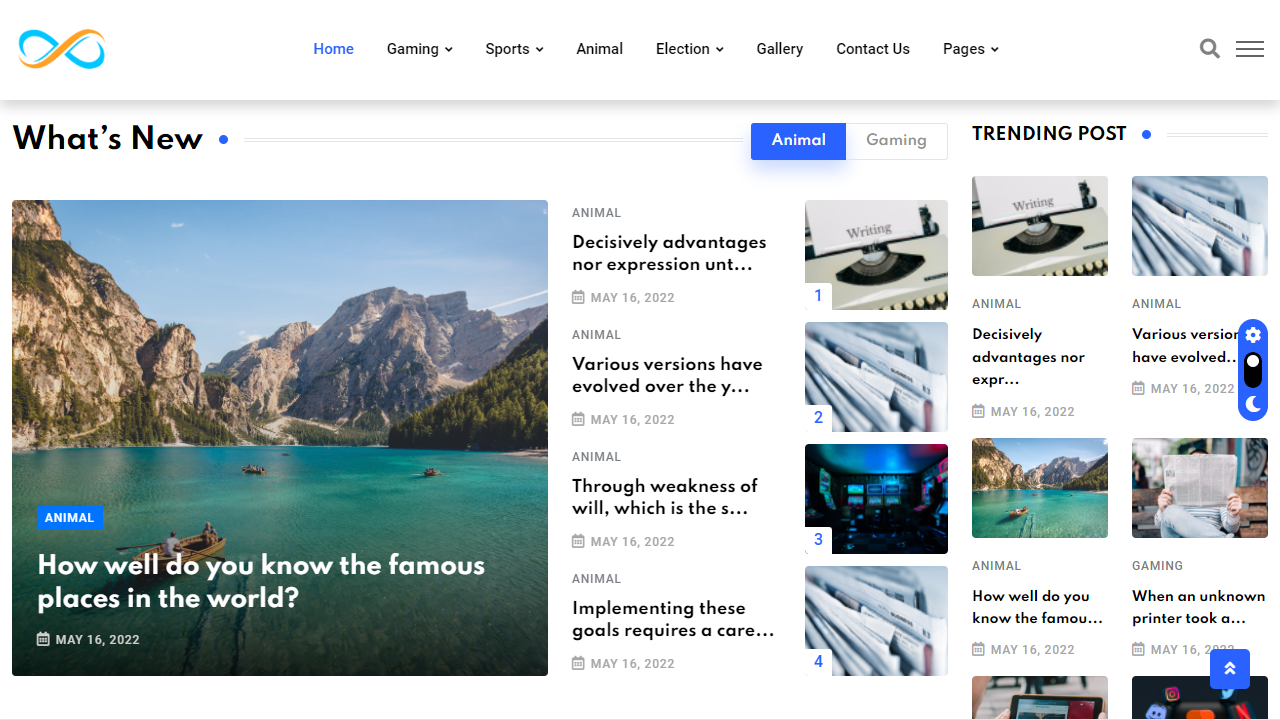
Task: Open the Pages dropdown menu
Action: [x=969, y=48]
